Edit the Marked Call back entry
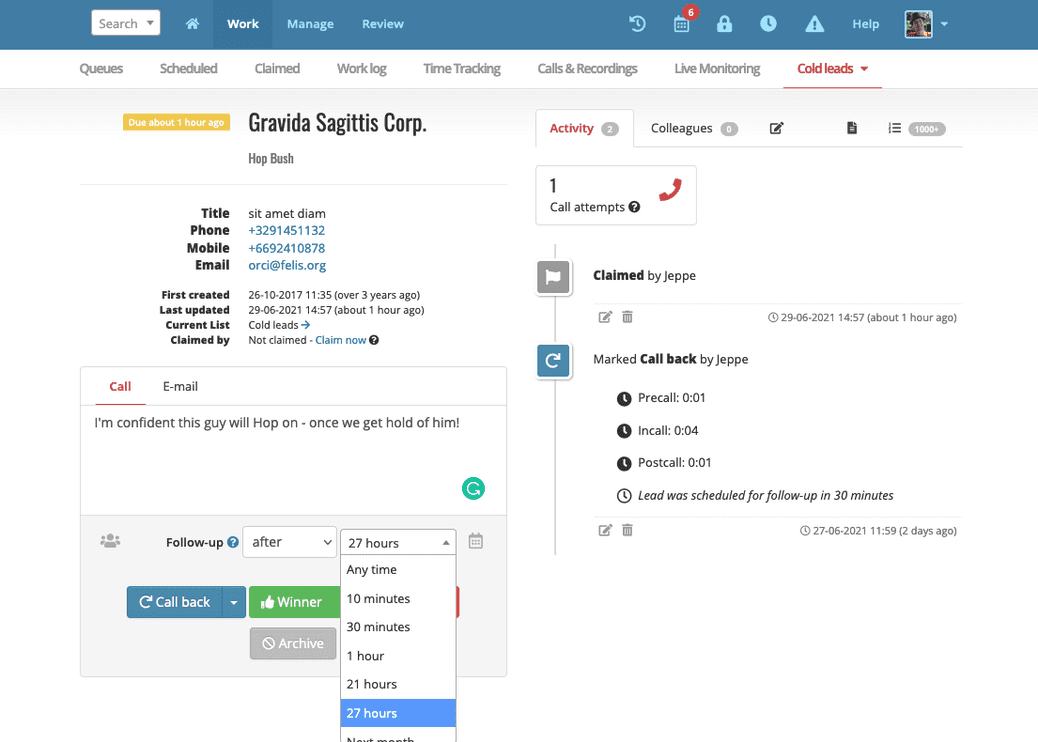The image size is (1038, 742). pos(605,530)
